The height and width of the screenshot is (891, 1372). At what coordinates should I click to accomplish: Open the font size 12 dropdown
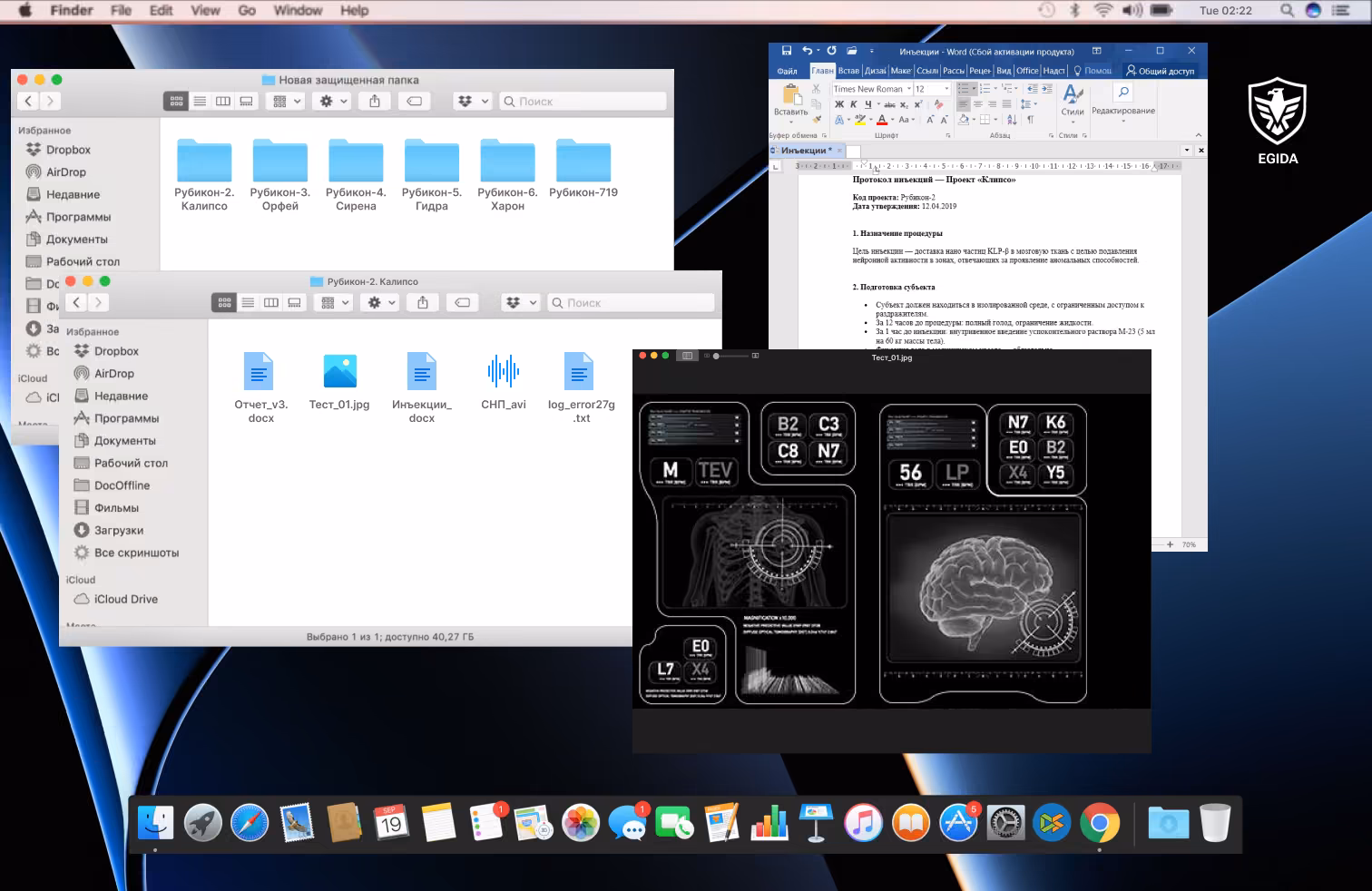point(946,89)
